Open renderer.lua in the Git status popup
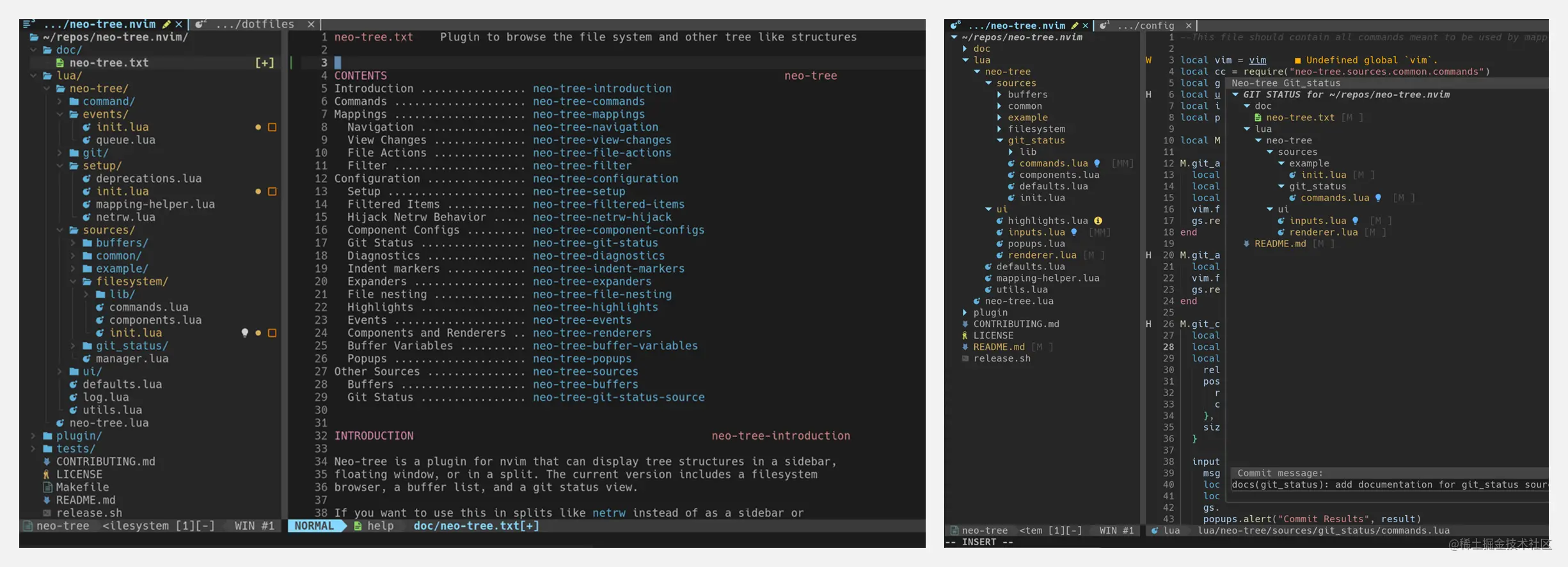 point(1324,232)
